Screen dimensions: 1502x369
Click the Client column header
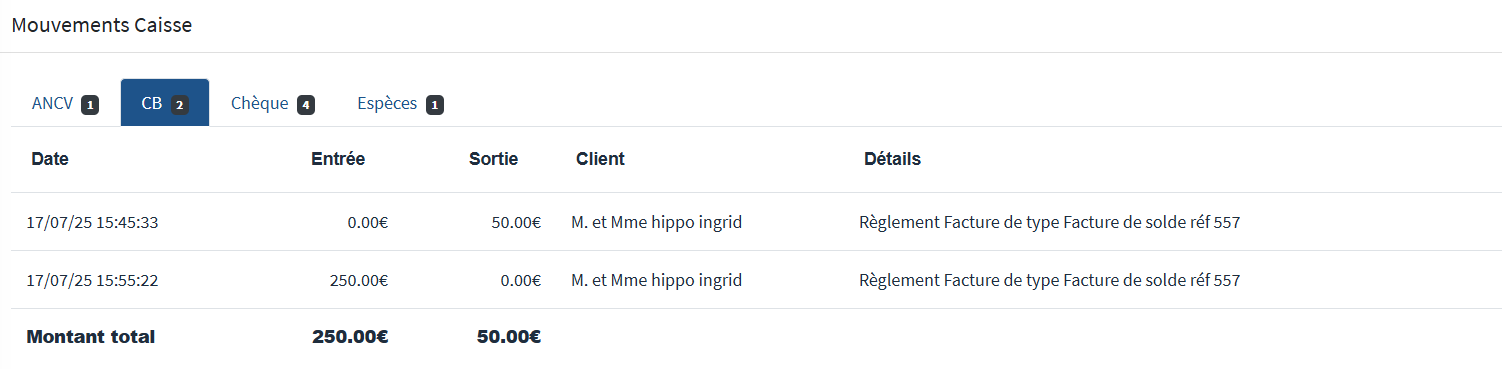point(600,159)
